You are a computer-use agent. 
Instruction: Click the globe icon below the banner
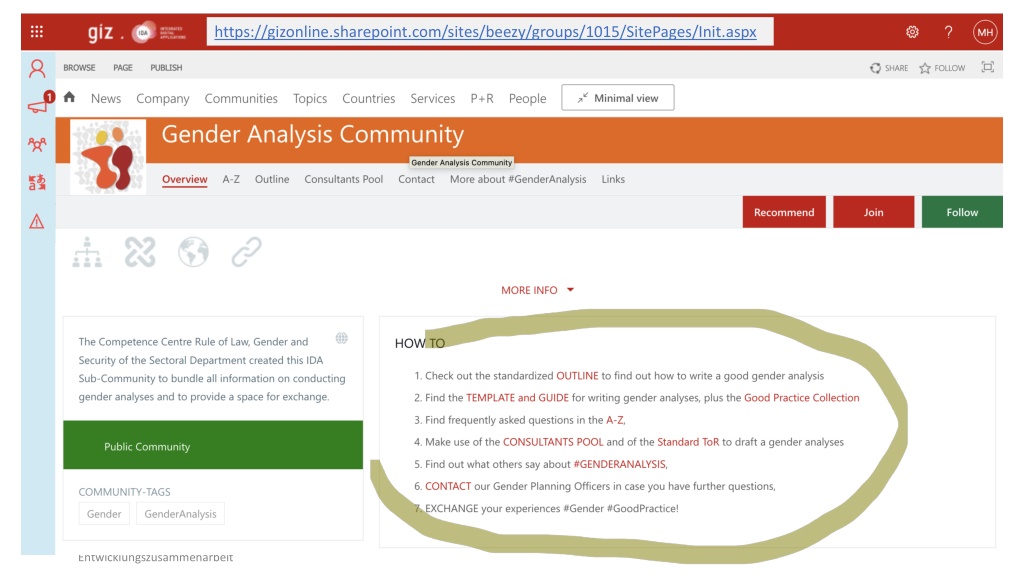tap(193, 252)
